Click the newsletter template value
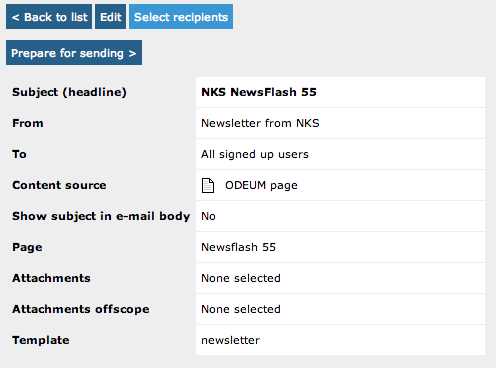This screenshot has height=368, width=496. click(231, 340)
